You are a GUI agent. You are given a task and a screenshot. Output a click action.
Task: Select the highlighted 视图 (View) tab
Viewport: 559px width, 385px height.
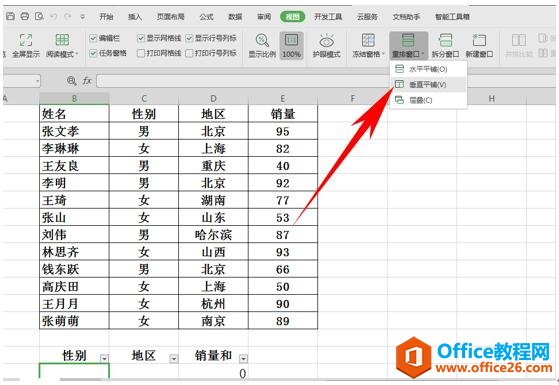292,16
